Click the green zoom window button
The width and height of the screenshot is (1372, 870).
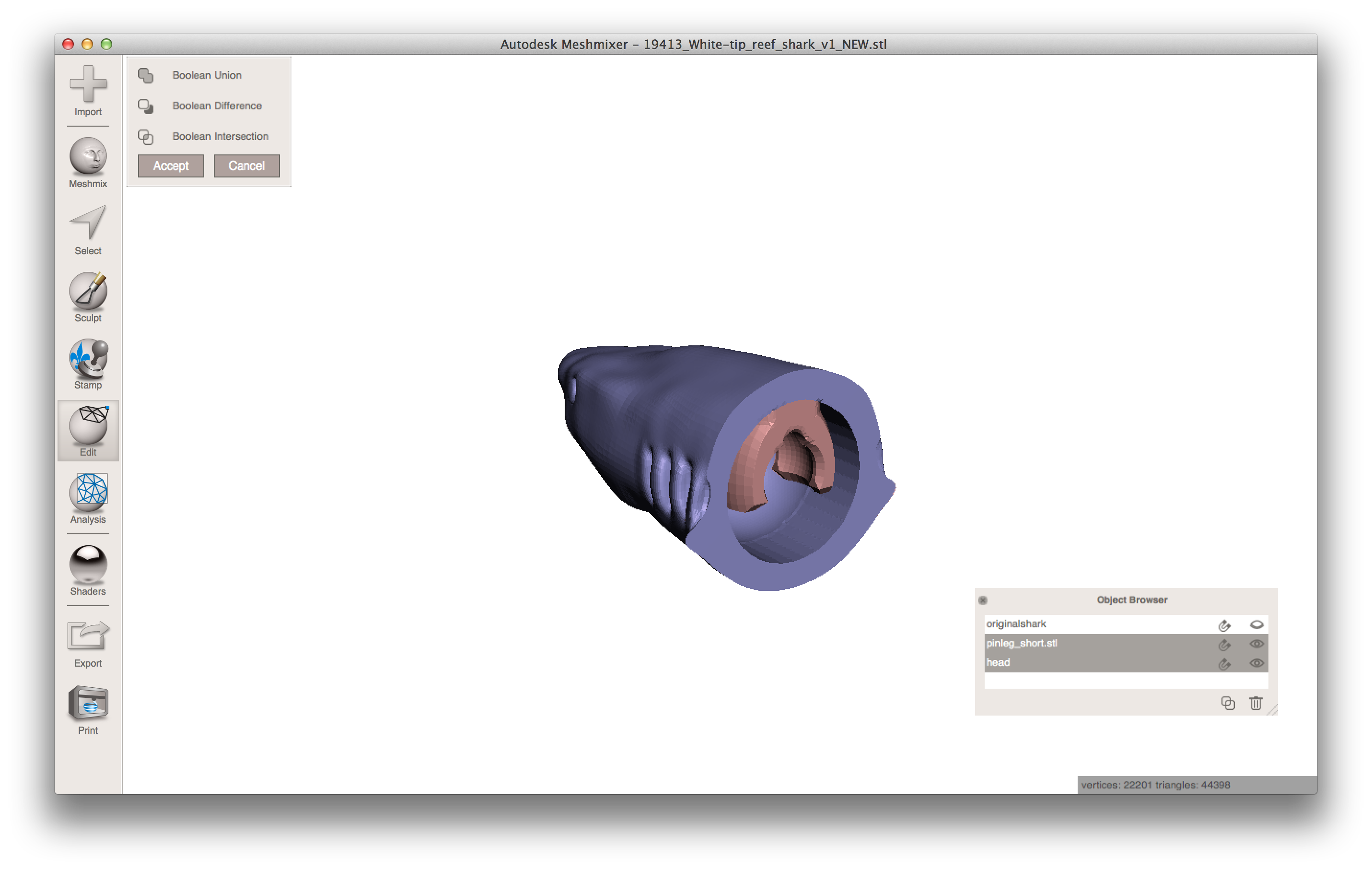pos(106,44)
